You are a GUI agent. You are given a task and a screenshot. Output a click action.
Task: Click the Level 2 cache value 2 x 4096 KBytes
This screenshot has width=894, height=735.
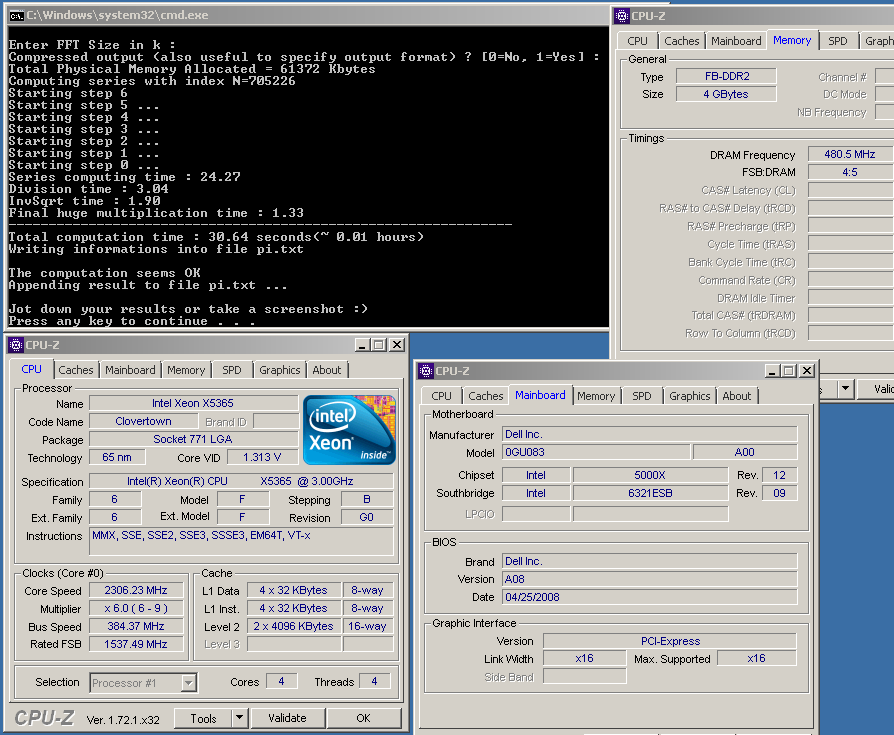point(294,626)
